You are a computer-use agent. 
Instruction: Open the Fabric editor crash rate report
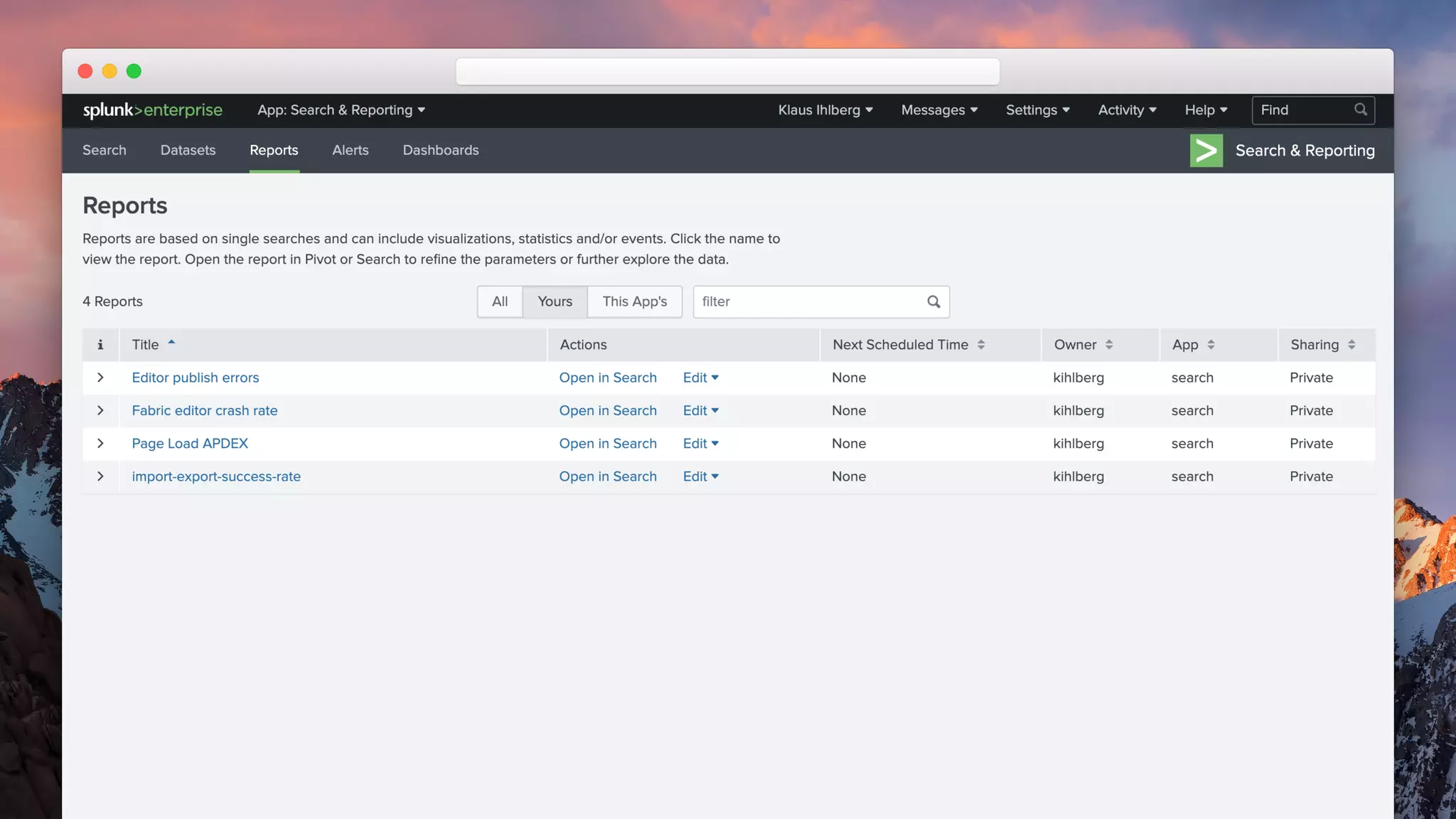(x=205, y=411)
